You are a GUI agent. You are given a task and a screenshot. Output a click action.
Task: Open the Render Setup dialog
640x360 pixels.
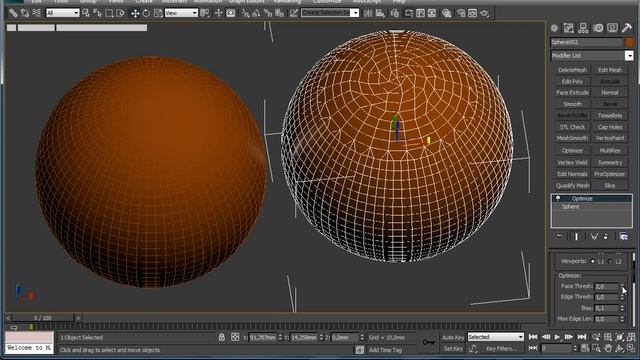click(x=461, y=13)
